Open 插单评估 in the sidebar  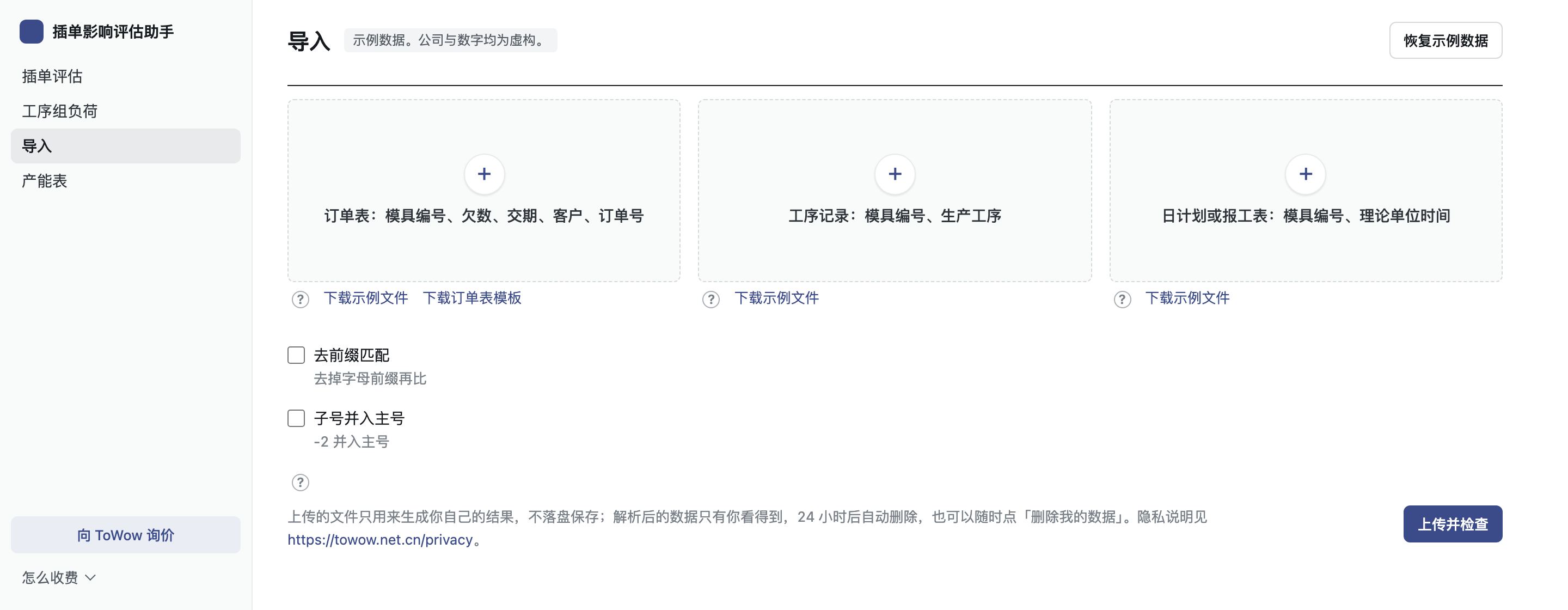pyautogui.click(x=125, y=76)
